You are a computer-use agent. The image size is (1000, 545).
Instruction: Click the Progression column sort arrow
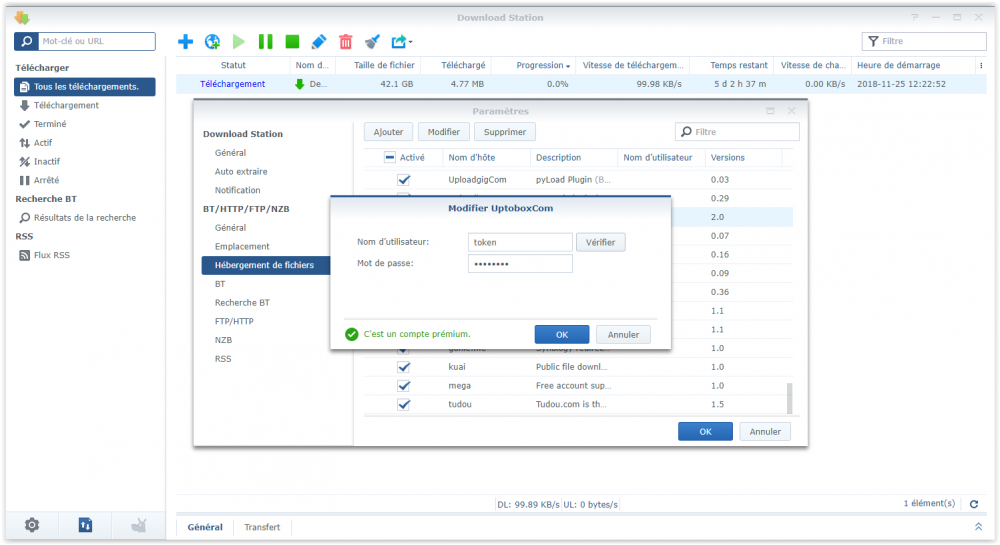click(x=568, y=66)
